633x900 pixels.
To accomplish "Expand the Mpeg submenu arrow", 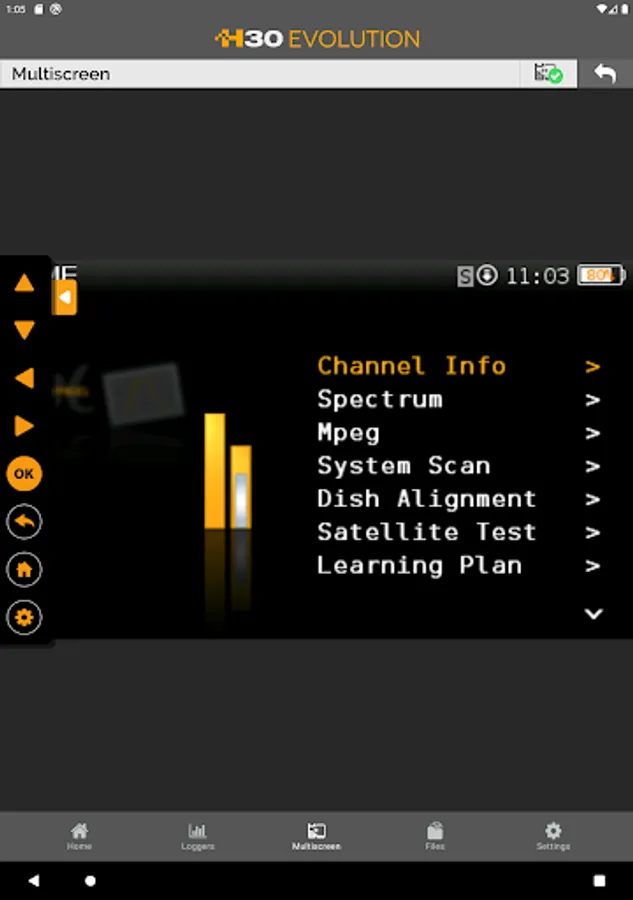I will point(593,433).
